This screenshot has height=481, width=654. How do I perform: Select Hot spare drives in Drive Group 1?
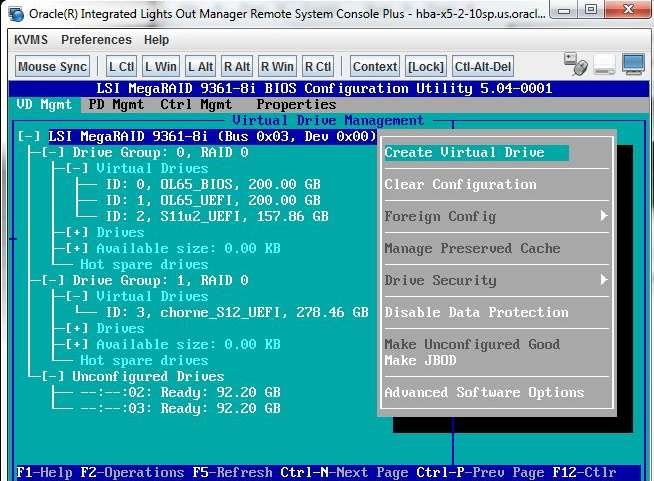[144, 360]
